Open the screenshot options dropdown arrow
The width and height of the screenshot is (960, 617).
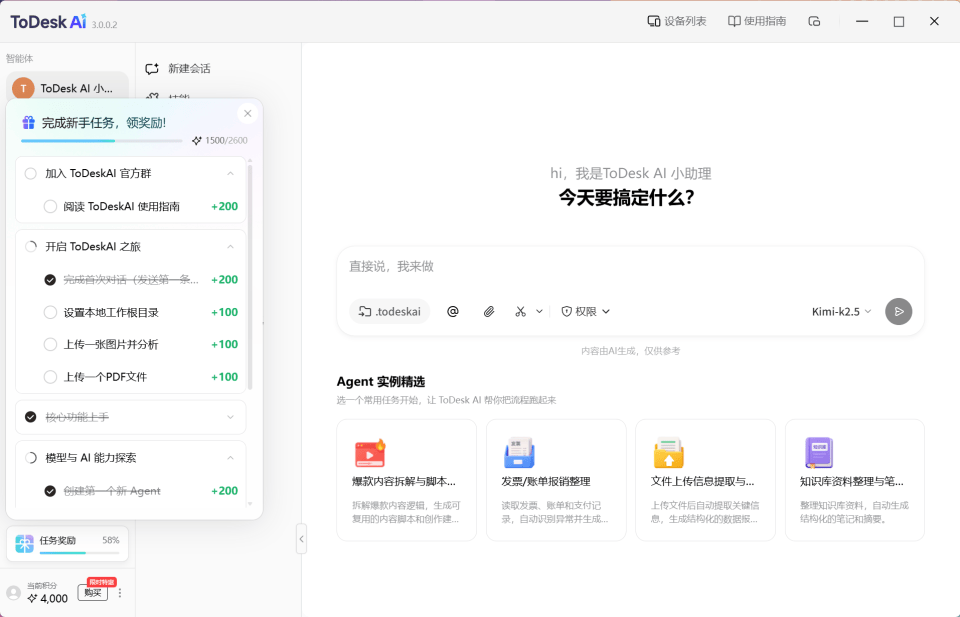pyautogui.click(x=539, y=312)
